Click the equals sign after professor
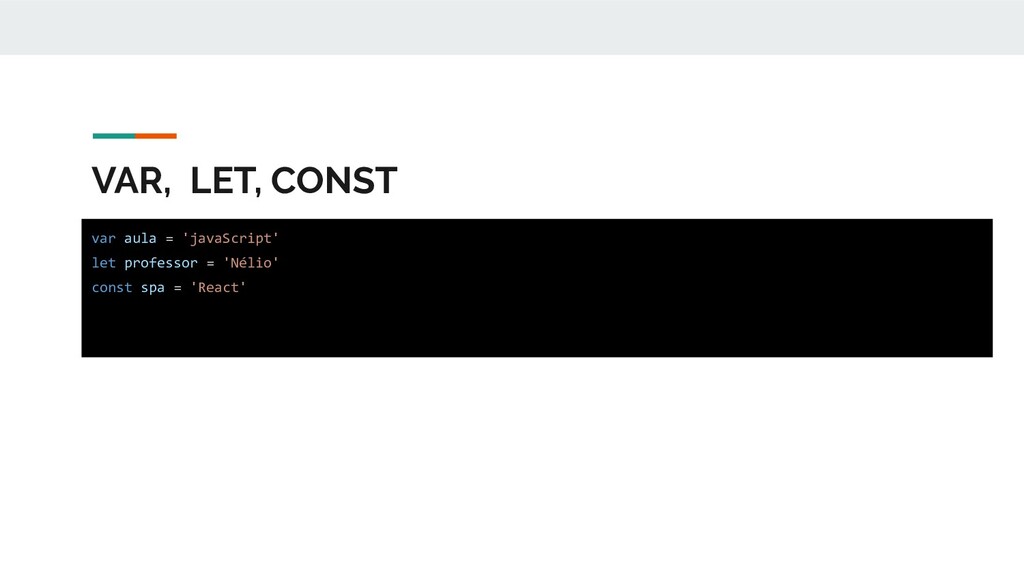Image resolution: width=1024 pixels, height=576 pixels. [x=210, y=263]
